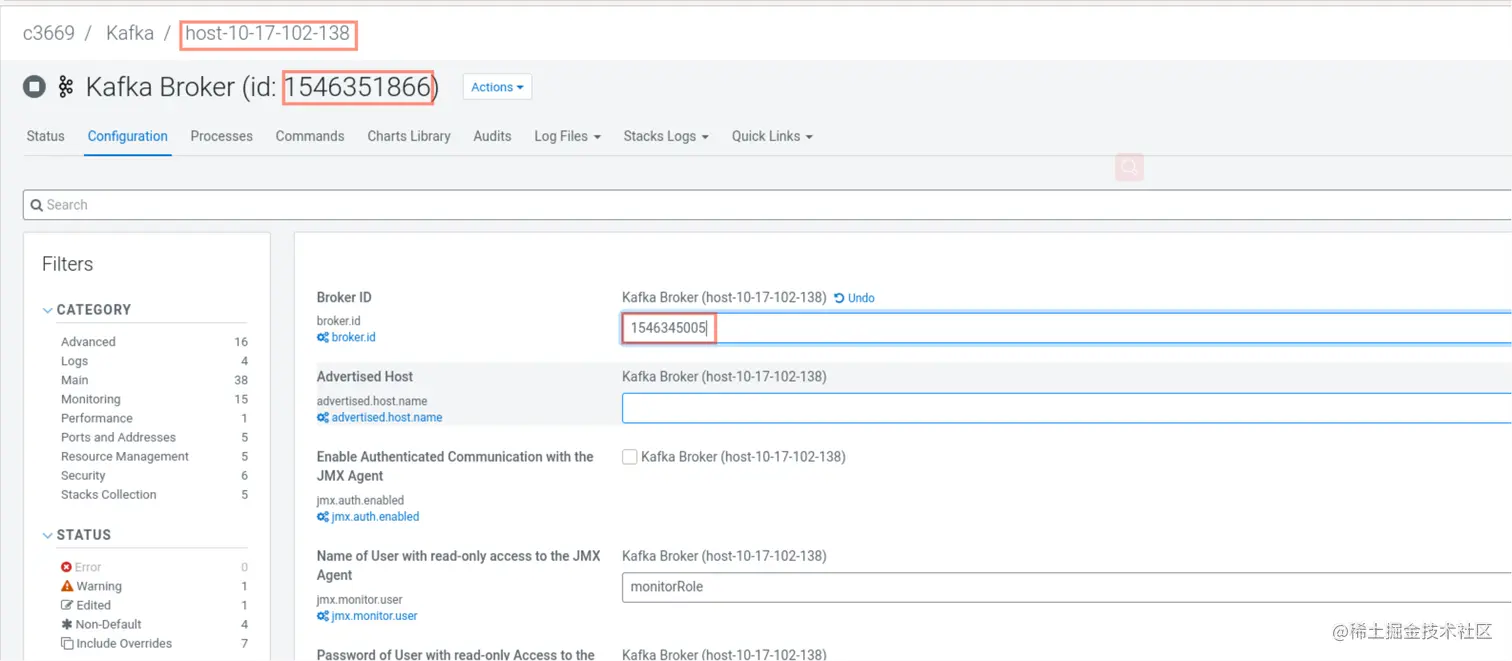
Task: Open the jmx.auth.enabled property link
Action: 375,517
